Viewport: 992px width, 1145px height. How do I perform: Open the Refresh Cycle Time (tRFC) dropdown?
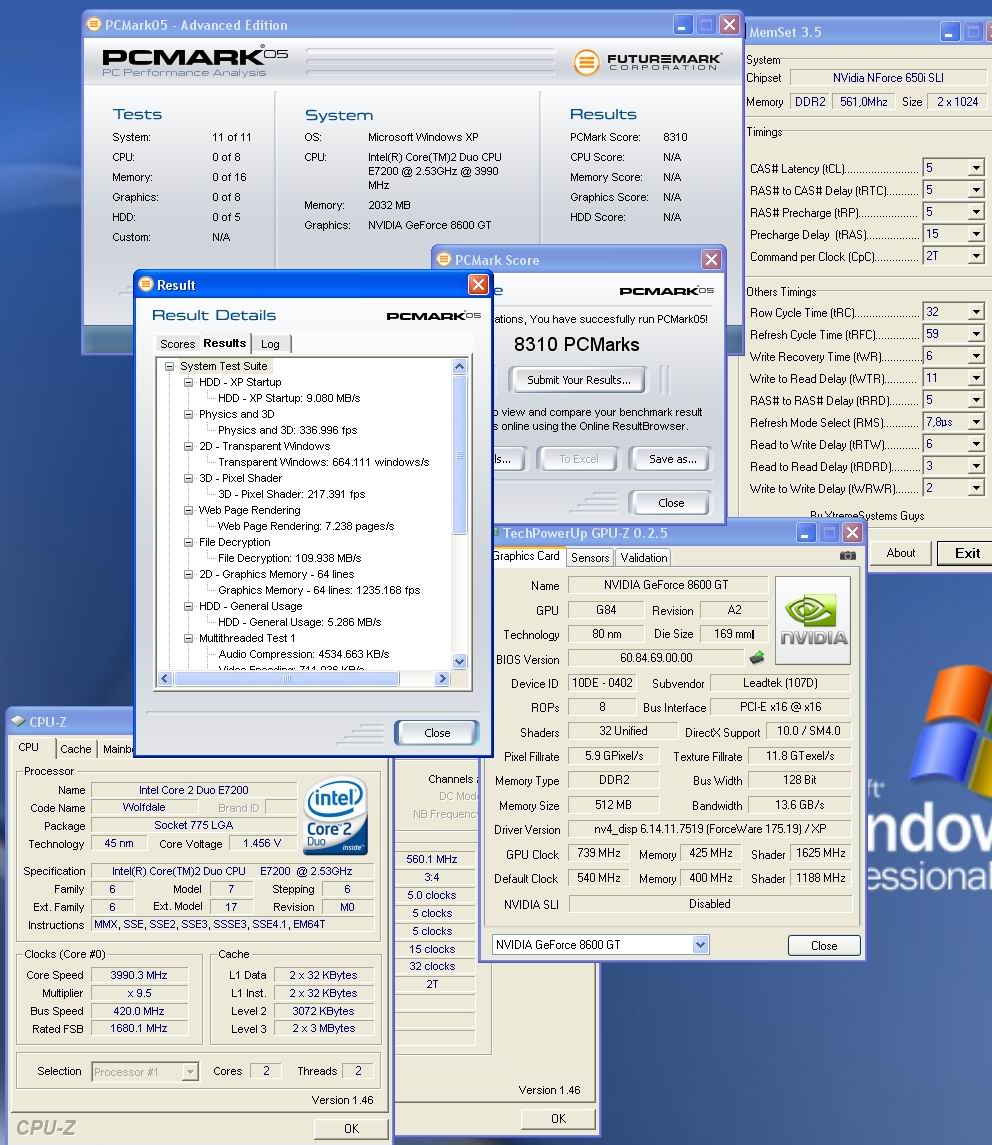(x=976, y=334)
